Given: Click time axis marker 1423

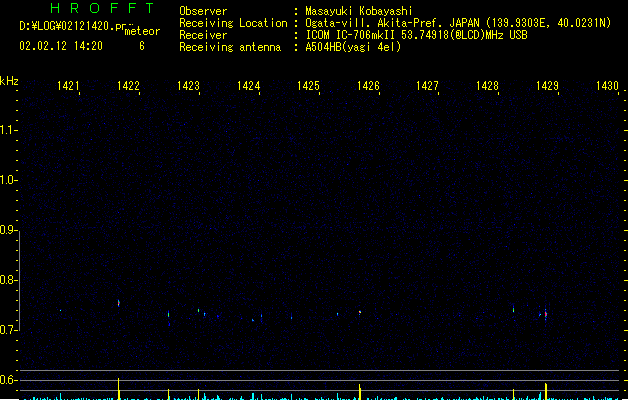Looking at the screenshot, I should point(188,86).
